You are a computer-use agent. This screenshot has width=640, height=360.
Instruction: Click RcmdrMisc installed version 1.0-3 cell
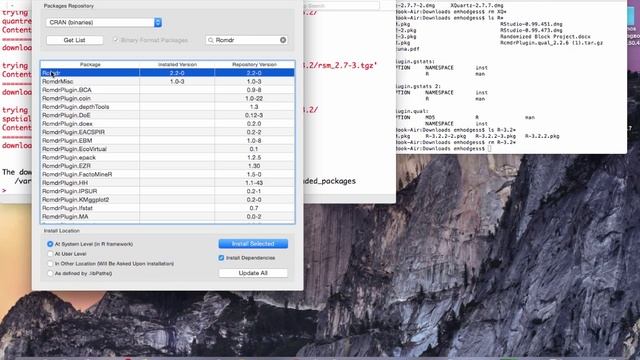(x=177, y=81)
